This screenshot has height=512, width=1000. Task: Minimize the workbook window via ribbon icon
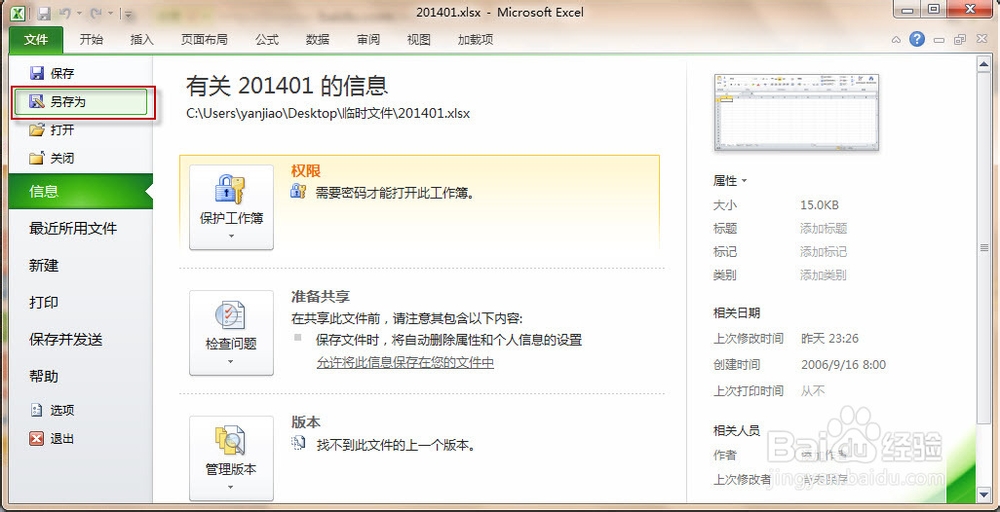(x=938, y=40)
